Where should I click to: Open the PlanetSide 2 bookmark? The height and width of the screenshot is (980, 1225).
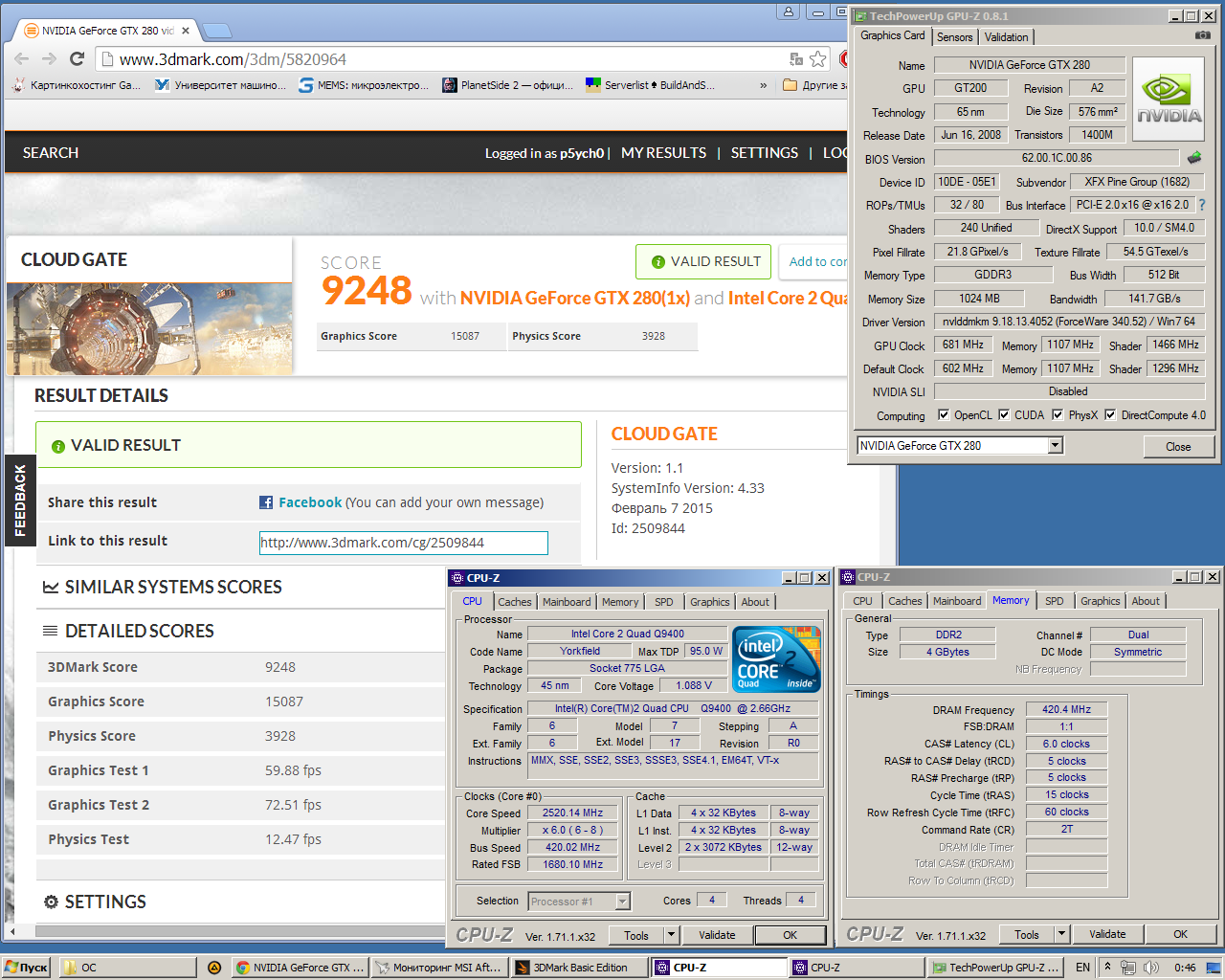[507, 85]
